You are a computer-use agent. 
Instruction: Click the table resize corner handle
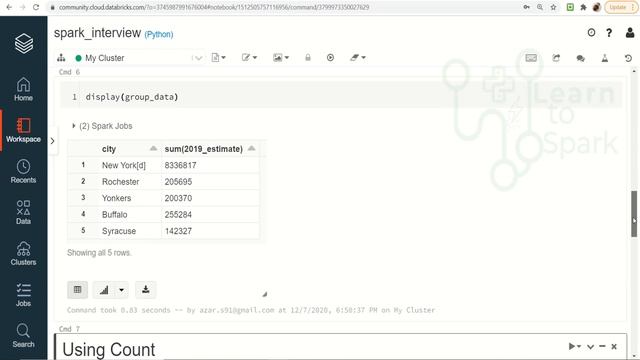coord(264,294)
